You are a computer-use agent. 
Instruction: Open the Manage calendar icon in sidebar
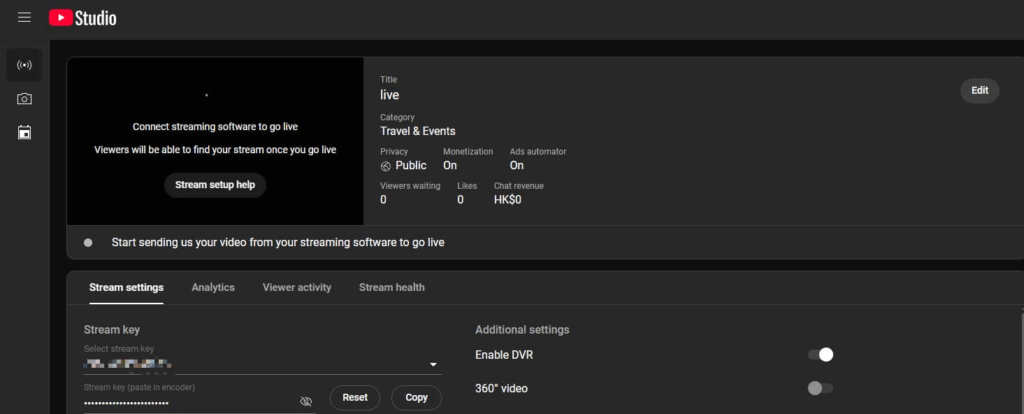click(x=24, y=132)
